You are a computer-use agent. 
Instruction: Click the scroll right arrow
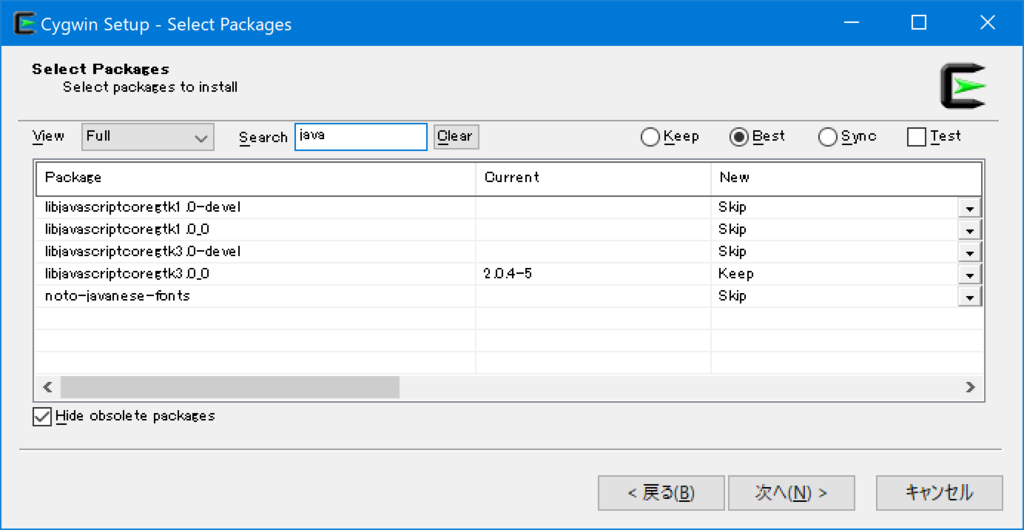[x=970, y=386]
